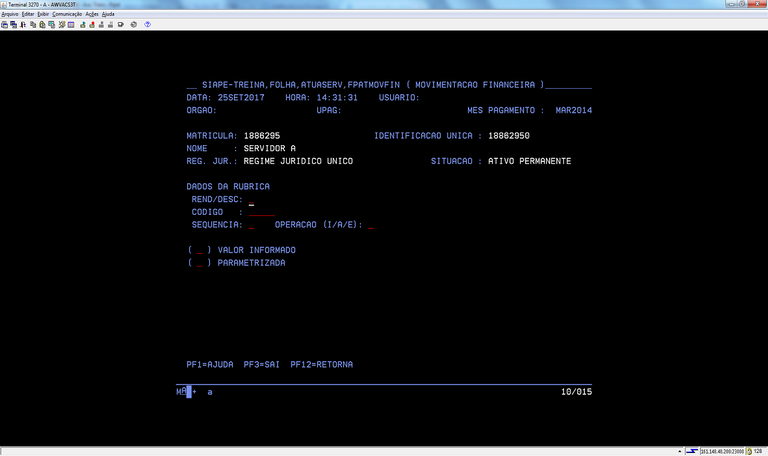Click the PF1=AJUDA help label

pyautogui.click(x=210, y=364)
